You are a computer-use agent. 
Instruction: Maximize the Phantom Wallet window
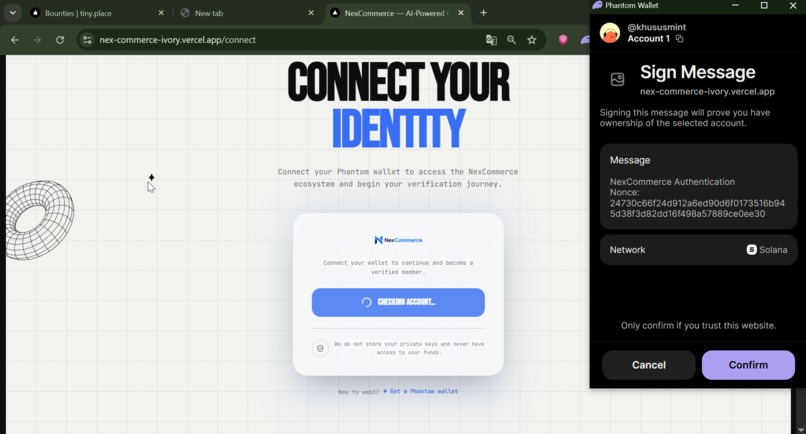click(764, 5)
